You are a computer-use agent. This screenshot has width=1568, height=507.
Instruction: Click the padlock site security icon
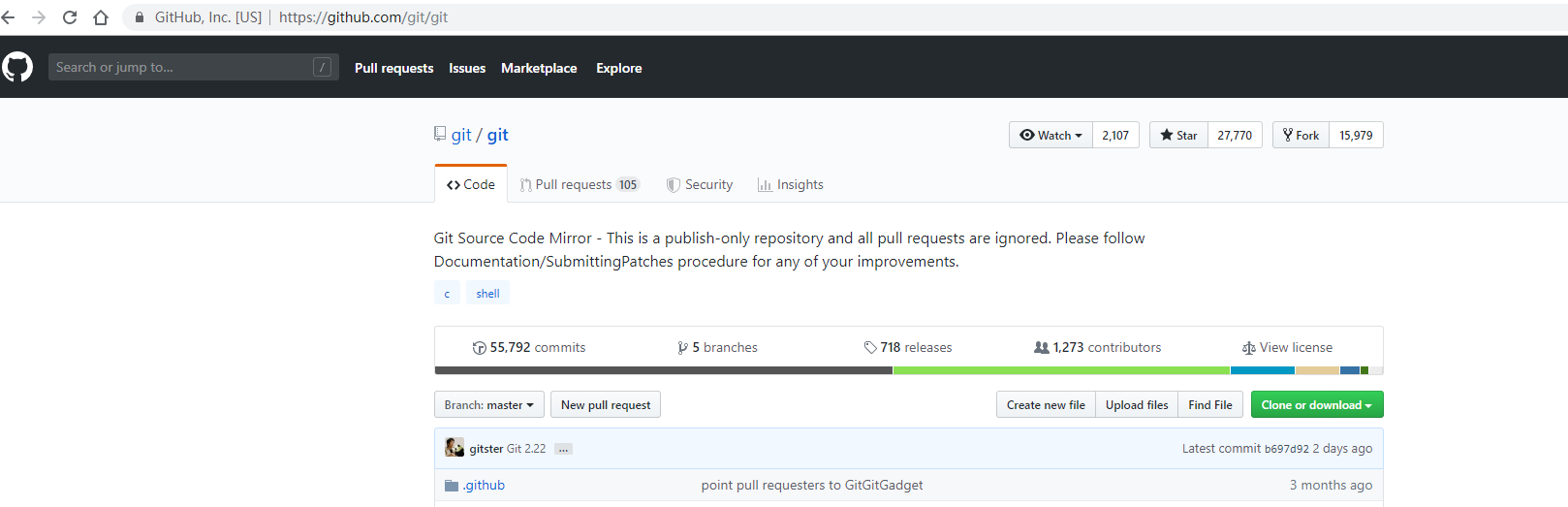tap(140, 17)
